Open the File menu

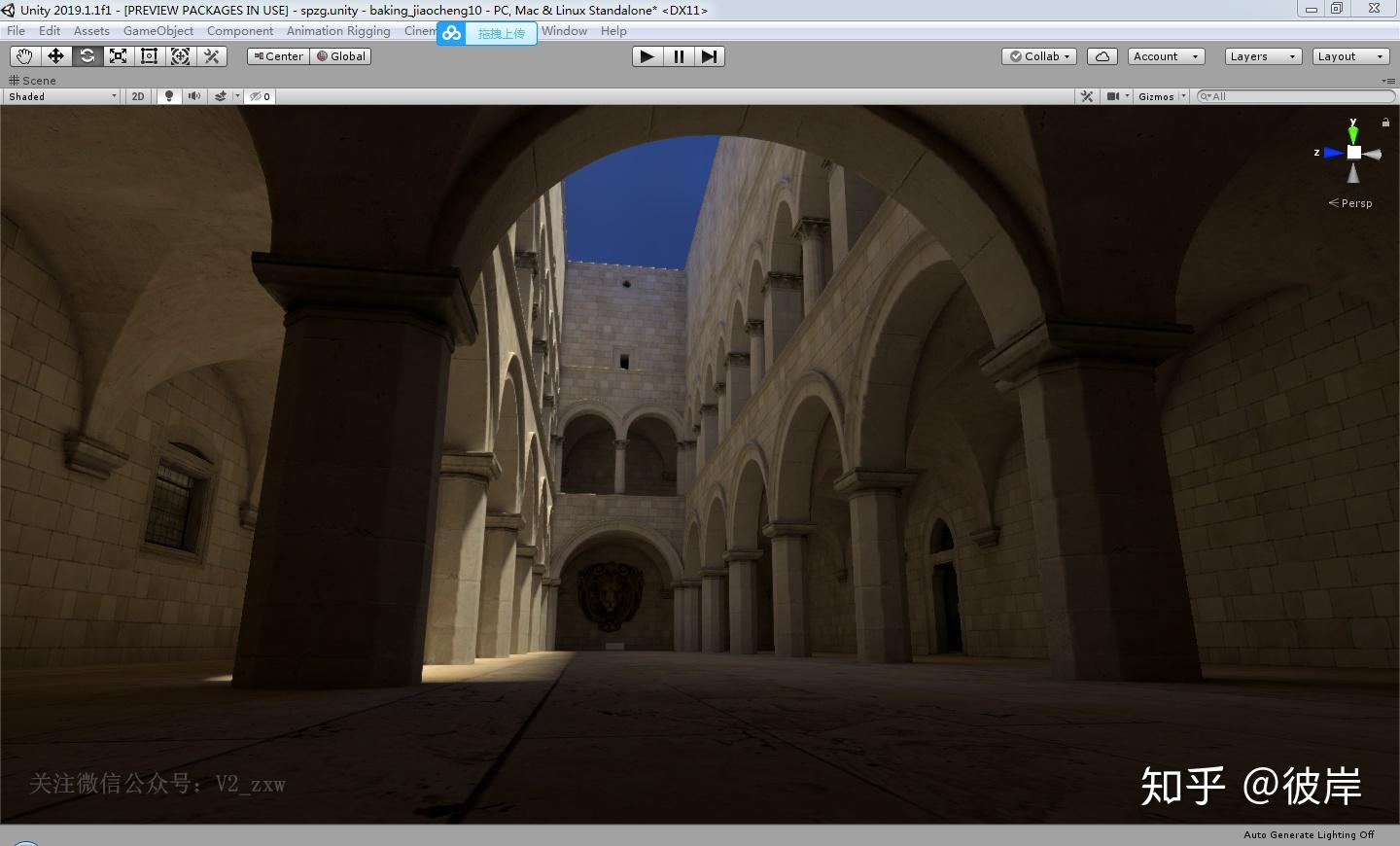point(17,31)
